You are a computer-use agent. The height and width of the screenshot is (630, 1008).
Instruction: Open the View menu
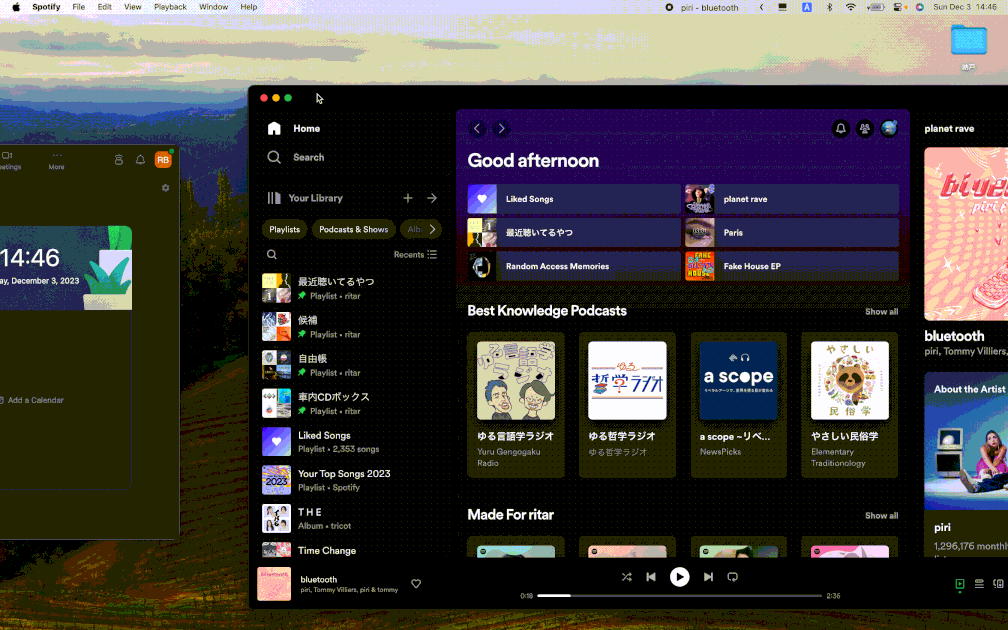tap(132, 7)
